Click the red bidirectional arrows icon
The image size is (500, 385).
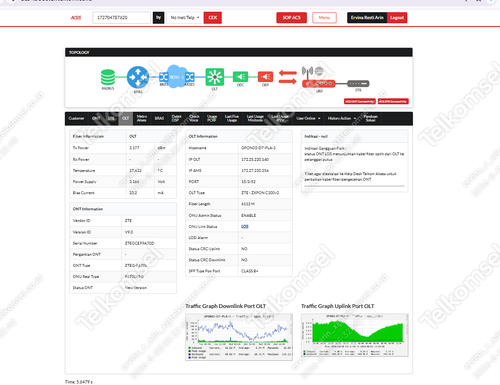click(x=288, y=77)
